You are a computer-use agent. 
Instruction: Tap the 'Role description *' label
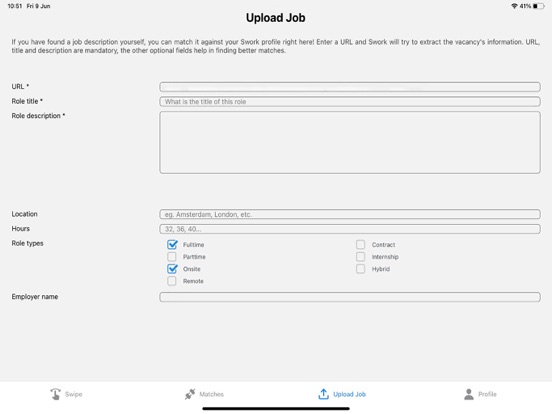tap(38, 116)
